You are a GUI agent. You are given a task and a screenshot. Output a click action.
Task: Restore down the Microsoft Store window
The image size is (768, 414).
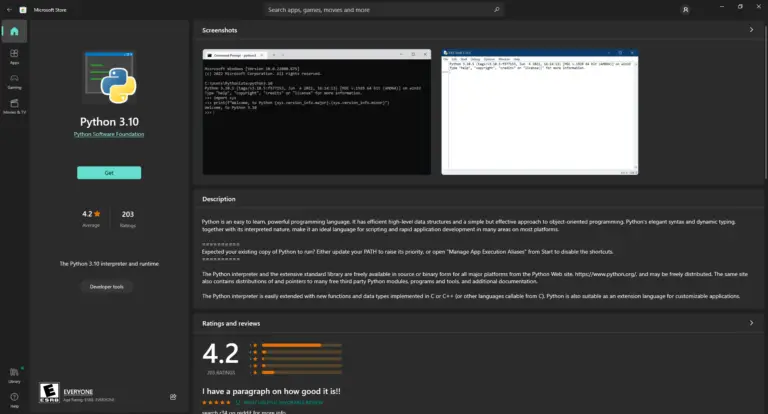coord(740,7)
